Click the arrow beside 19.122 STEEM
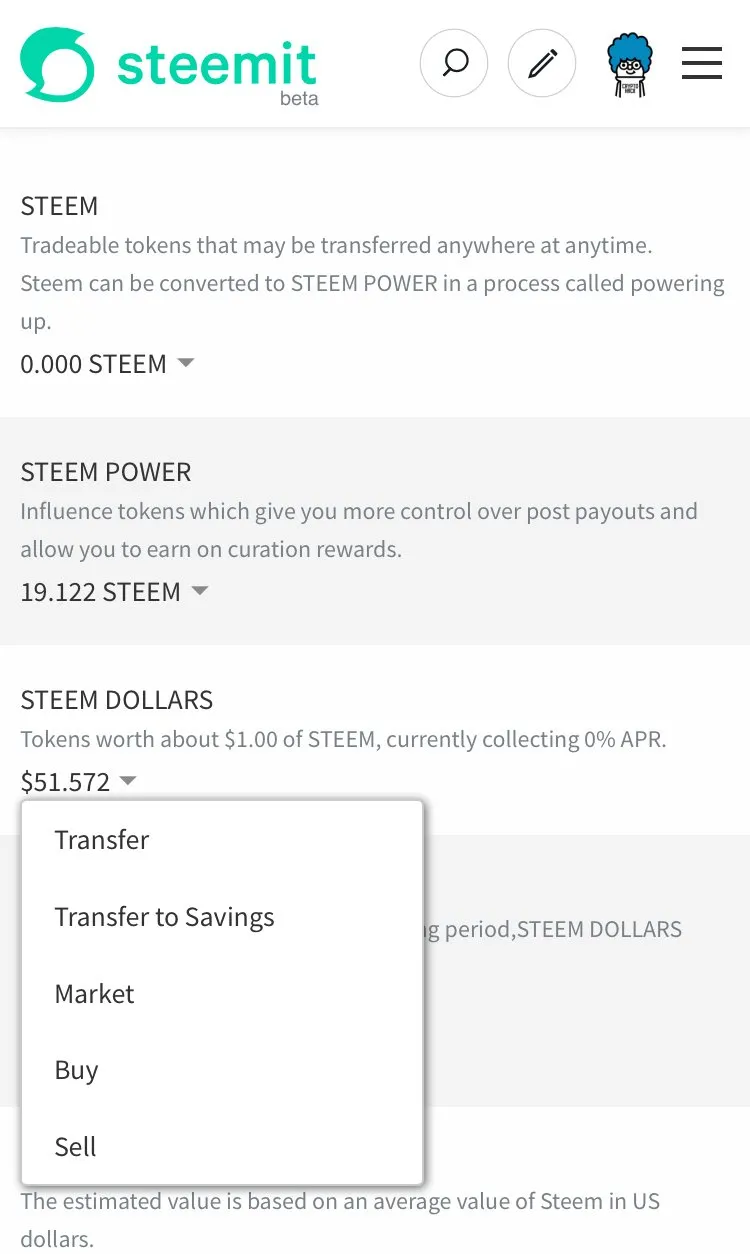 200,591
